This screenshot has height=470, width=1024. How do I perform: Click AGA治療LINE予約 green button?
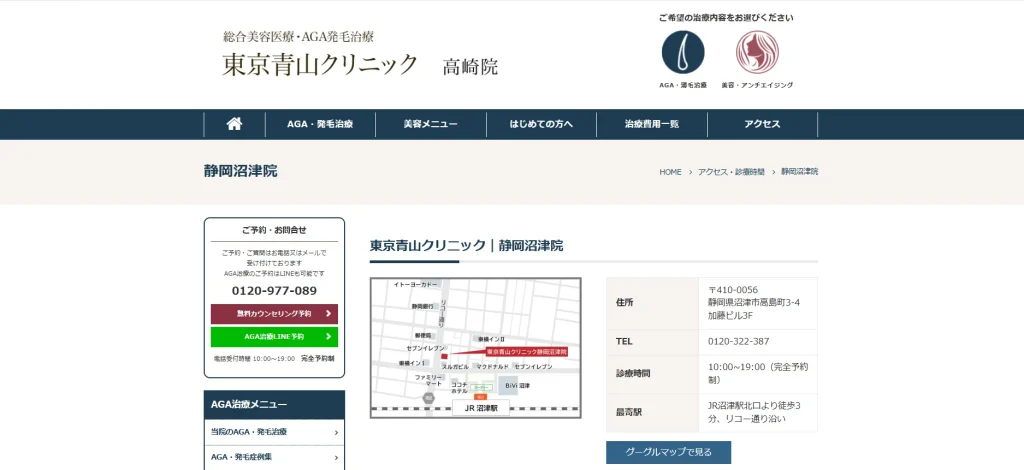(x=274, y=337)
